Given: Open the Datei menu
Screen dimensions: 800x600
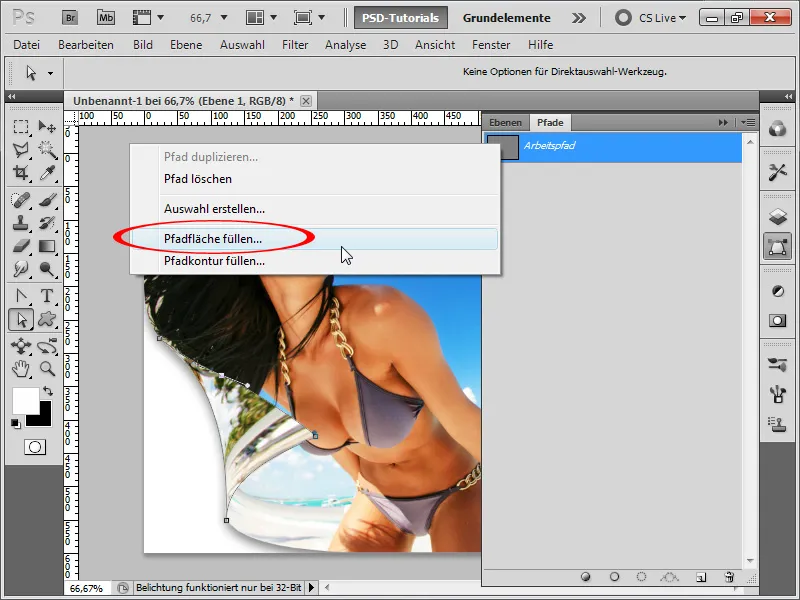Looking at the screenshot, I should [x=27, y=45].
